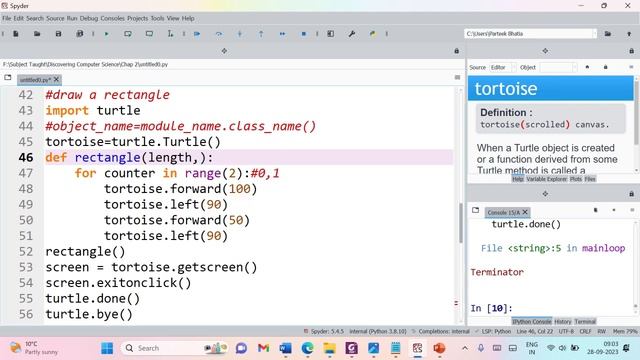Click the Run current cell icon
Screen dimensions: 640x360
click(128, 34)
